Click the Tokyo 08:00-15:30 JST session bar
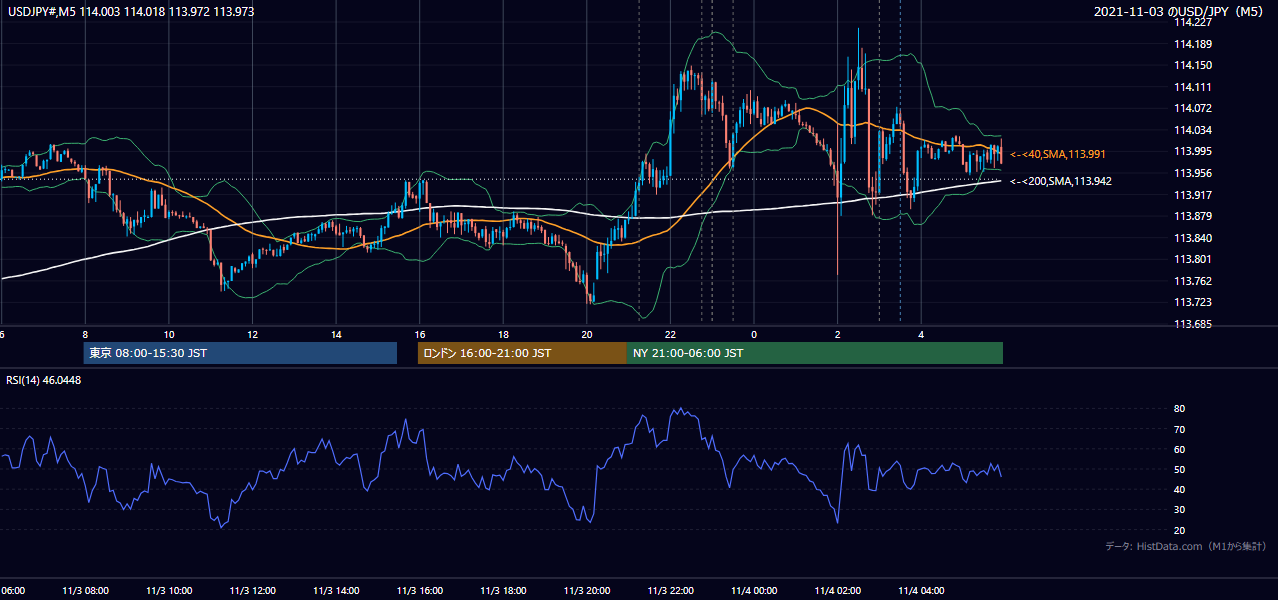 click(240, 353)
